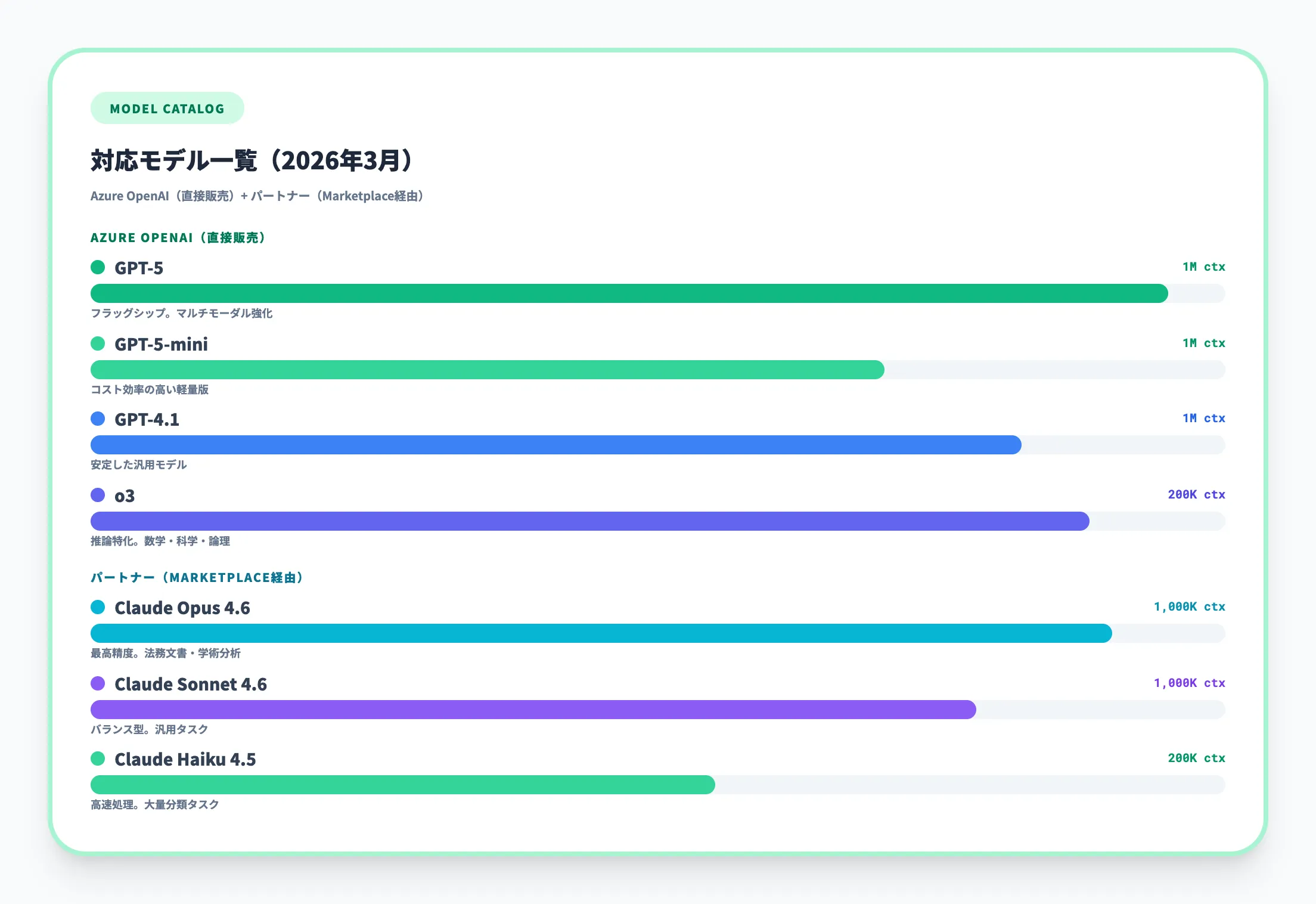Screen dimensions: 1316x904
Task: Click the パートナー (MARKETPLACE経由) section heading
Action: [197, 577]
